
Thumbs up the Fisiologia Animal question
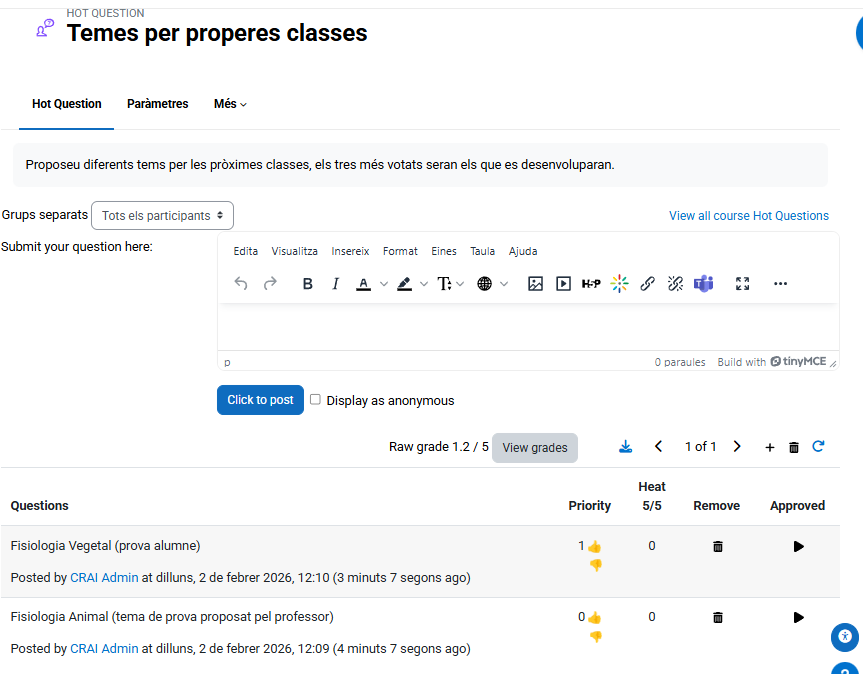click(595, 618)
